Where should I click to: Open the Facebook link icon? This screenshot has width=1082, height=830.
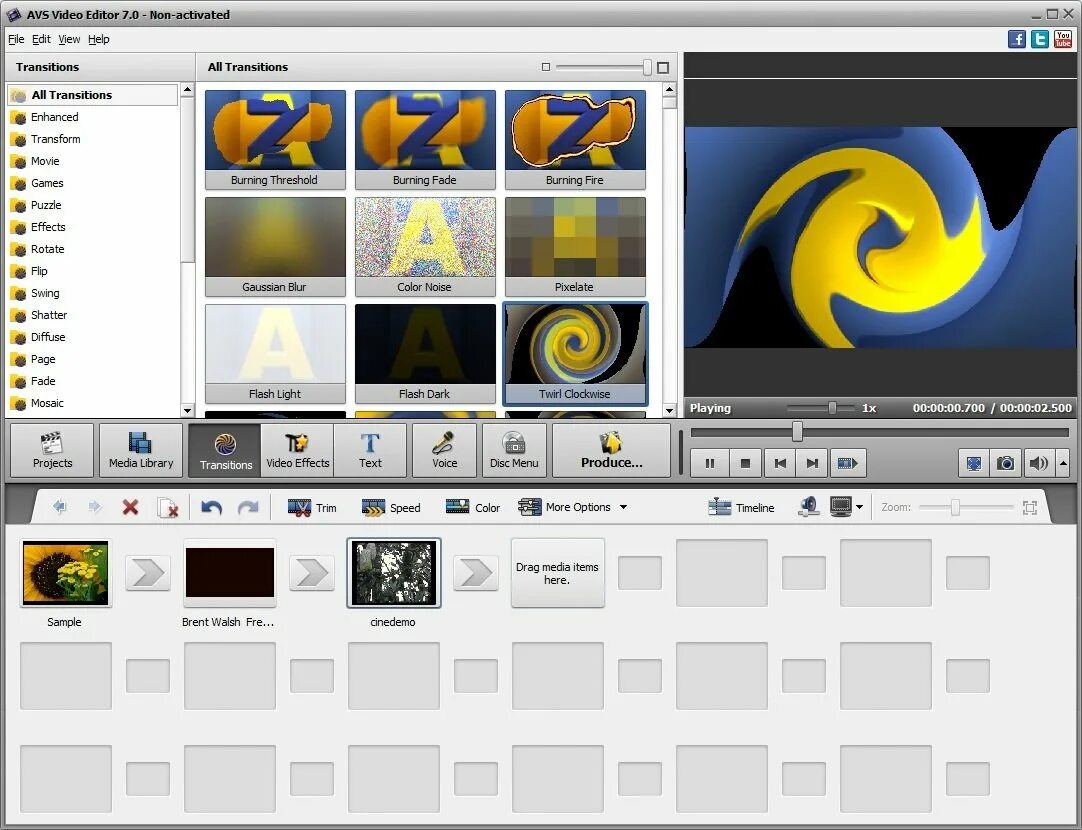tap(1016, 39)
